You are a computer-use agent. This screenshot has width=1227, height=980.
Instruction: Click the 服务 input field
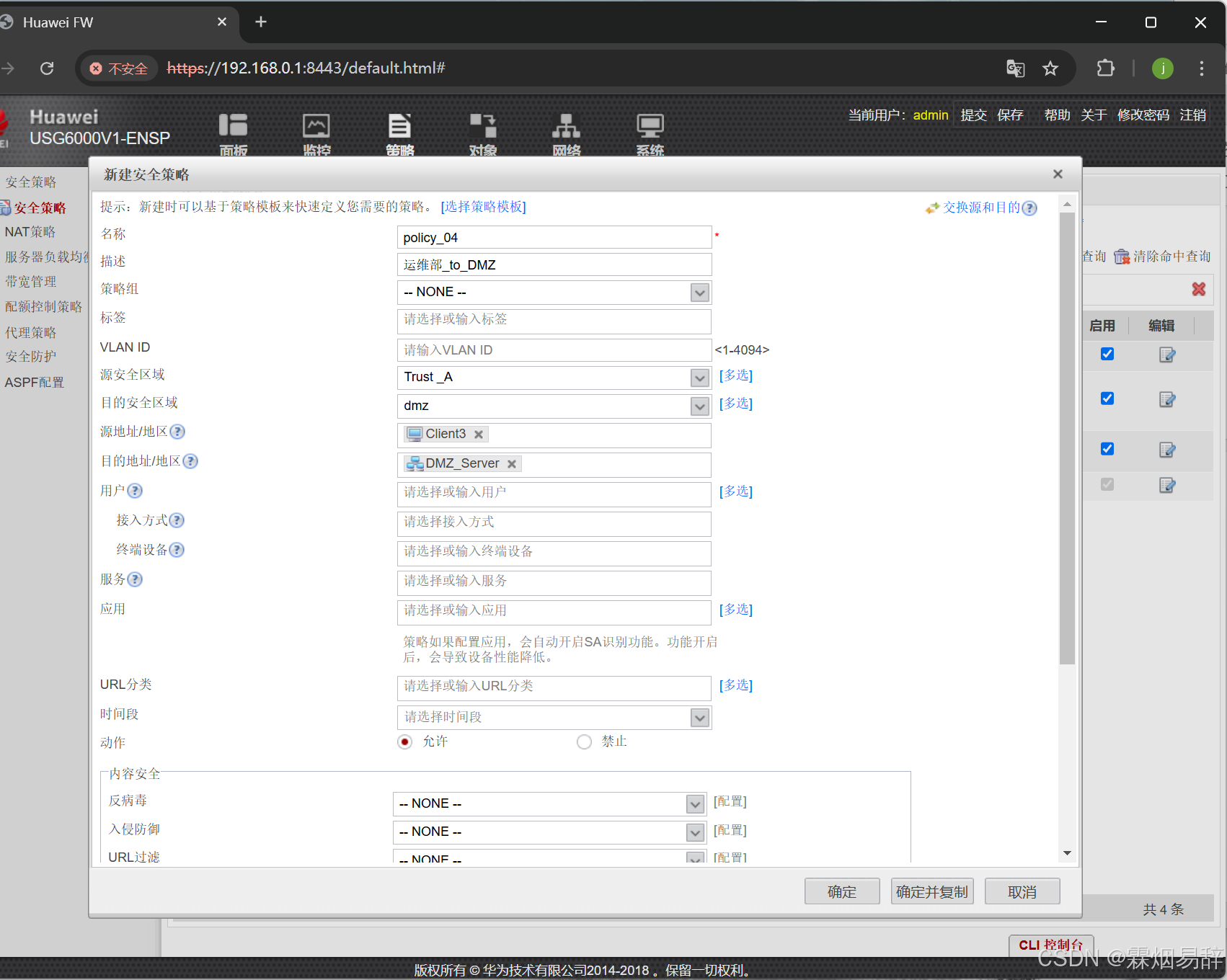tap(554, 583)
